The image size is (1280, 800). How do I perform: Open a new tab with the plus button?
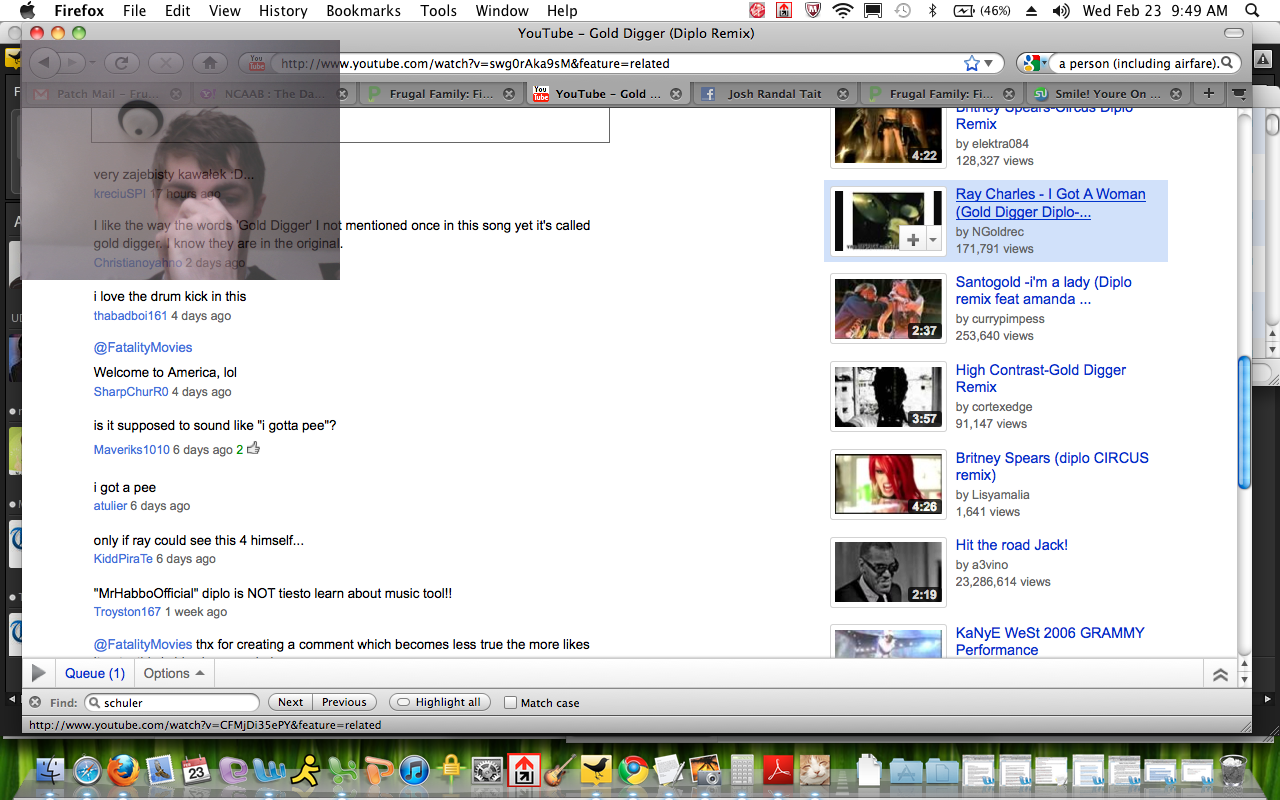click(x=1209, y=93)
